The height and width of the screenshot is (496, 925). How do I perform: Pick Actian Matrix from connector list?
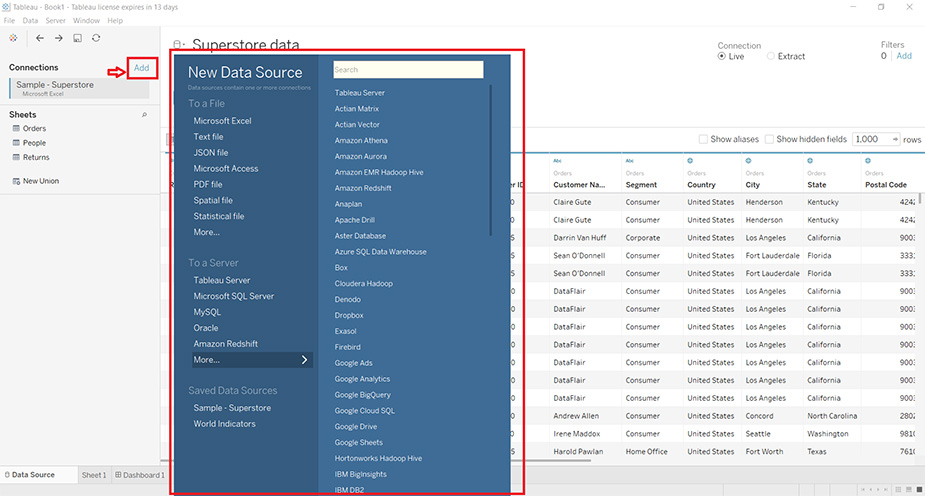[x=356, y=109]
